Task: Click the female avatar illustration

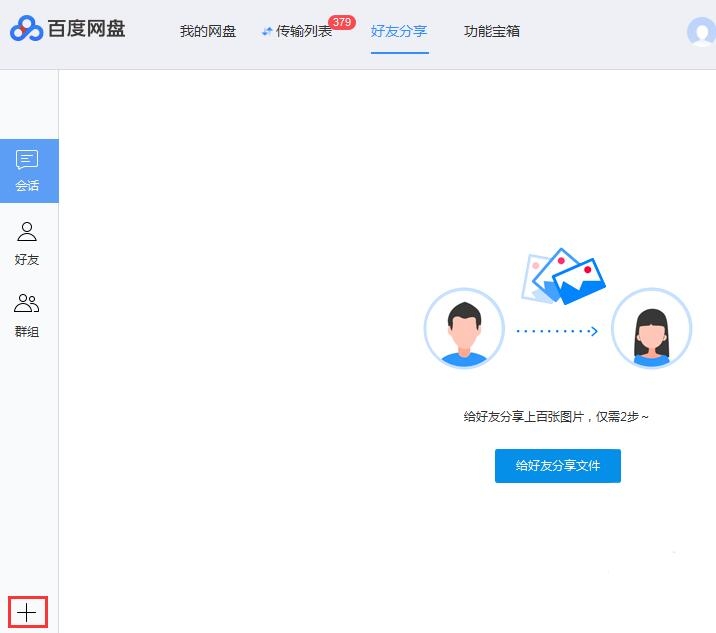Action: pos(652,328)
